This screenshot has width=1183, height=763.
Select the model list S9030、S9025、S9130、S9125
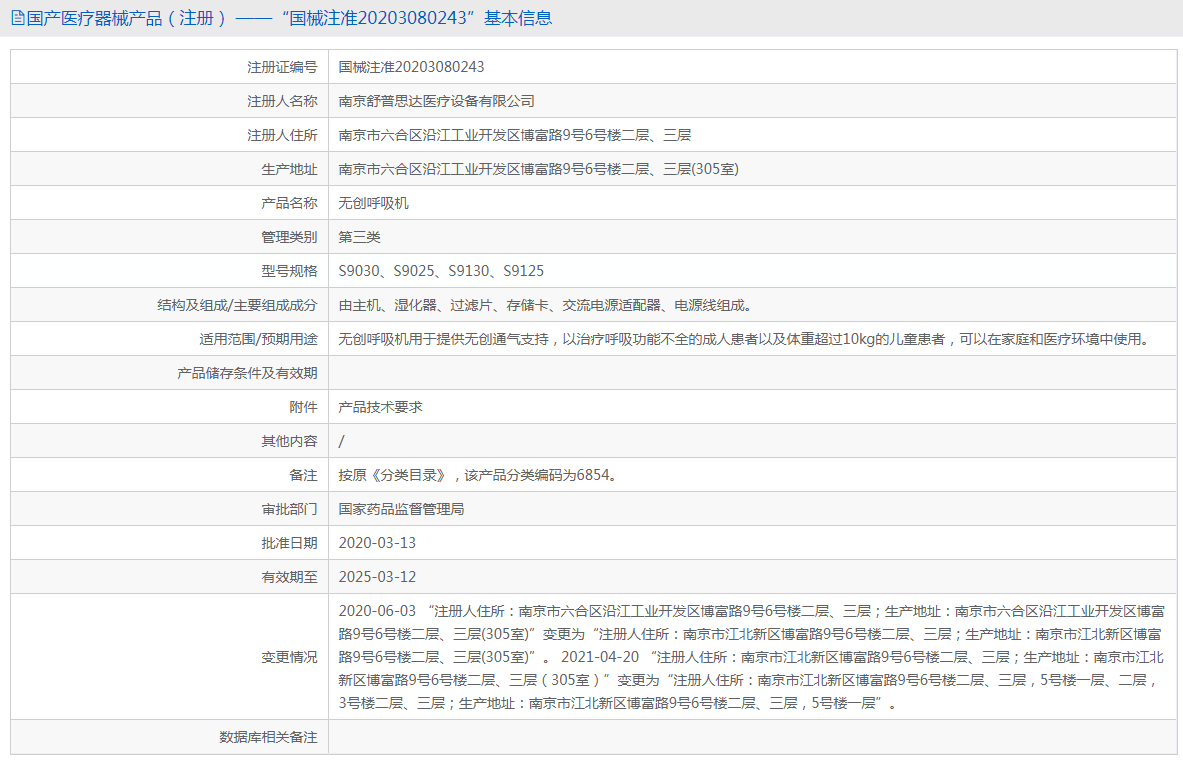(x=441, y=271)
